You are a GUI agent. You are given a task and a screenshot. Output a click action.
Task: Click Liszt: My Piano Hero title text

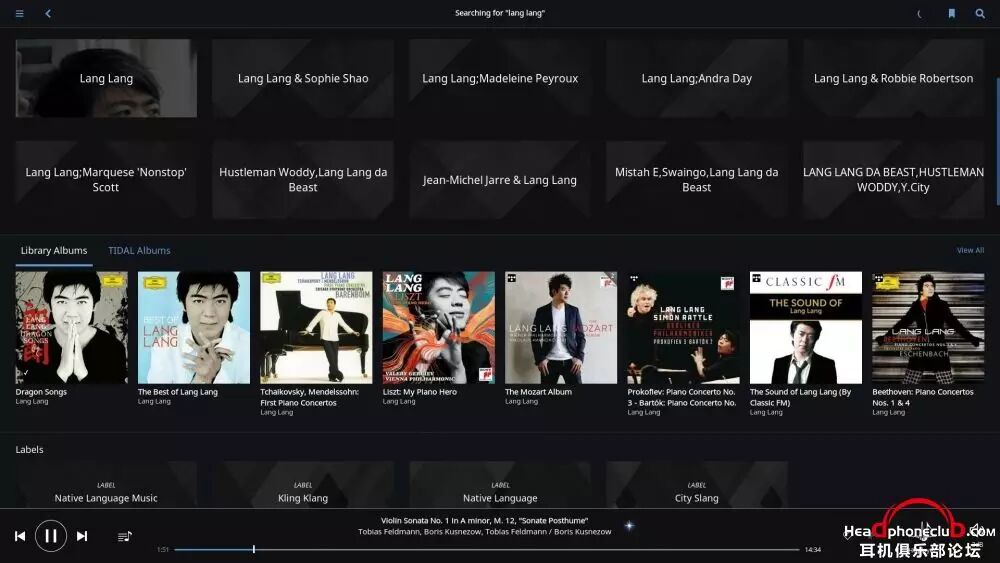[420, 392]
